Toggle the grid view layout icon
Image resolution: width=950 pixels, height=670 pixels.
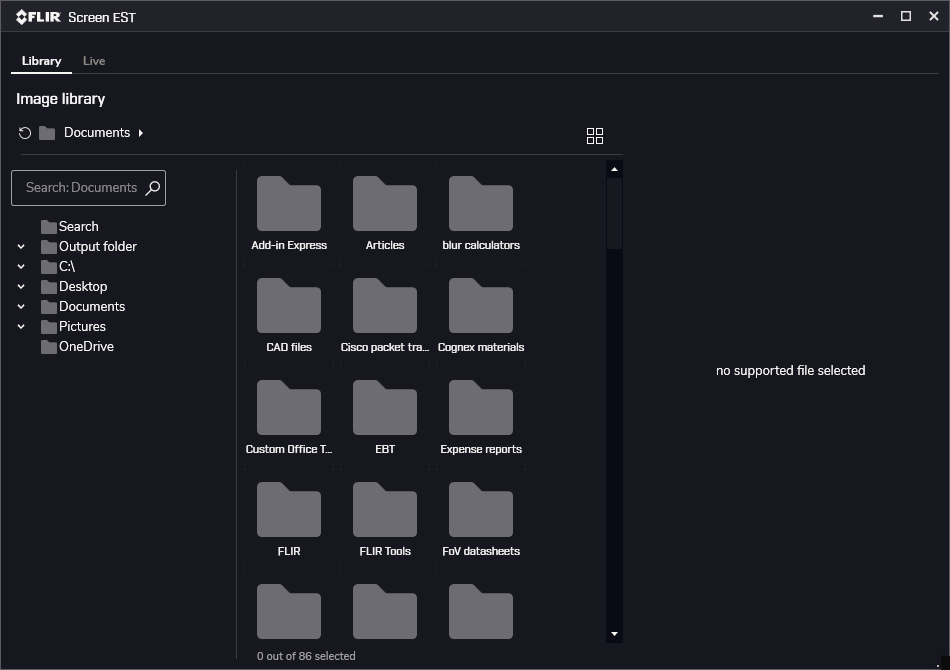(x=595, y=136)
